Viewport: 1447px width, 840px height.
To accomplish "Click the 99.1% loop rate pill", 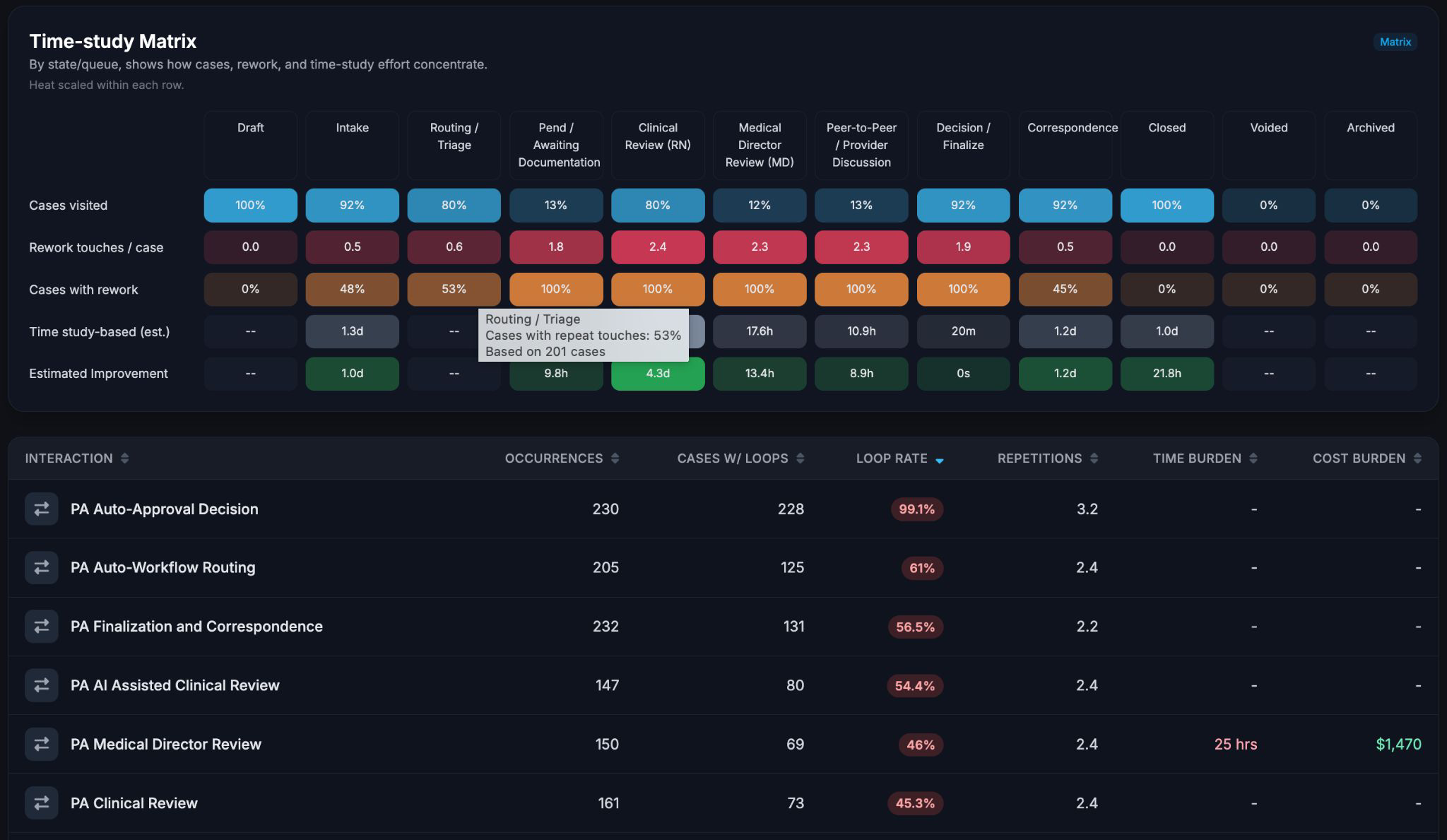I will pos(916,509).
